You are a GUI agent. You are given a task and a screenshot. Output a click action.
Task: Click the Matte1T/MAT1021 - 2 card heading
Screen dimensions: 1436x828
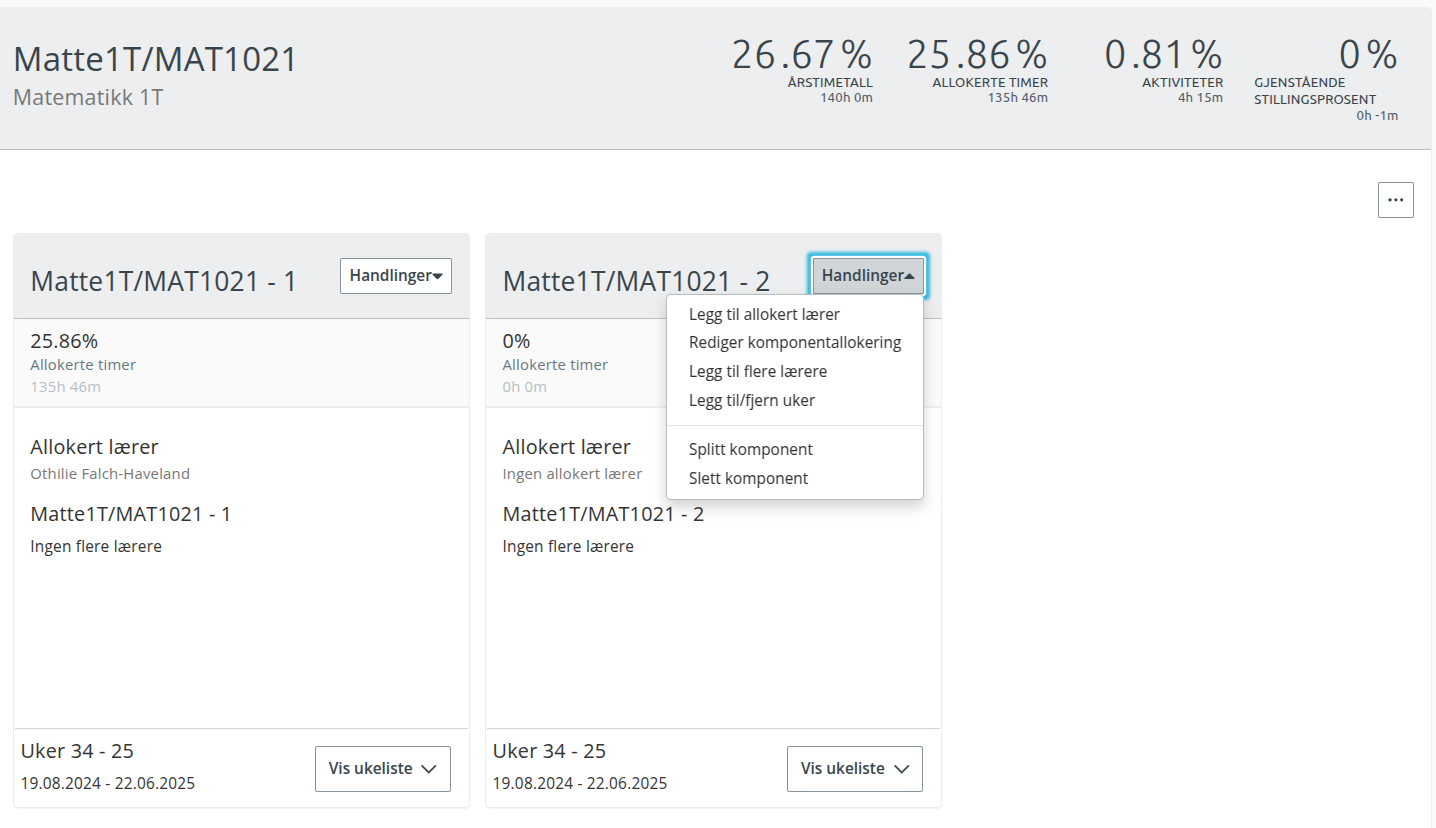(636, 281)
